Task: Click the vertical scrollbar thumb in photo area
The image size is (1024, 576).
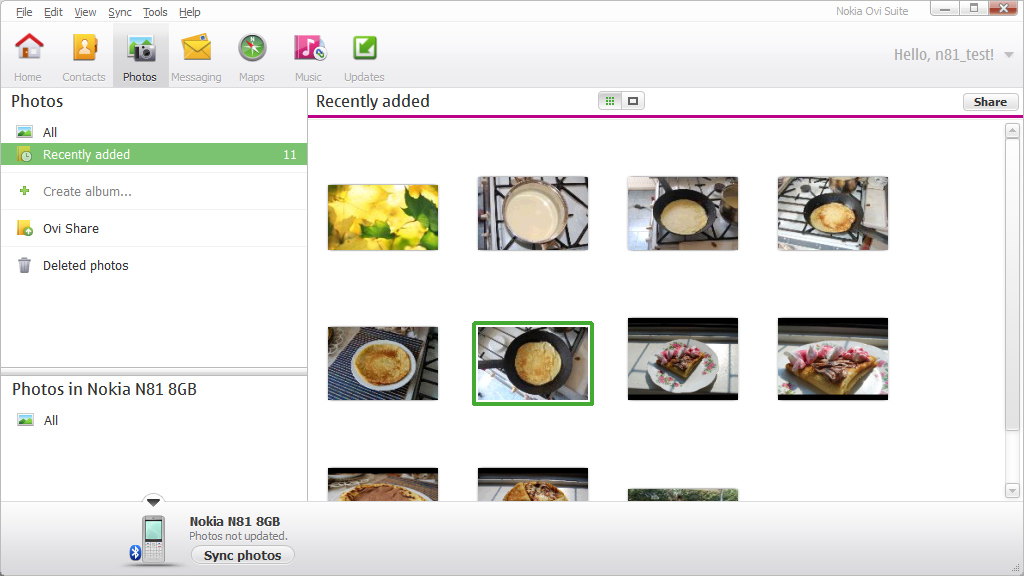Action: [1012, 284]
